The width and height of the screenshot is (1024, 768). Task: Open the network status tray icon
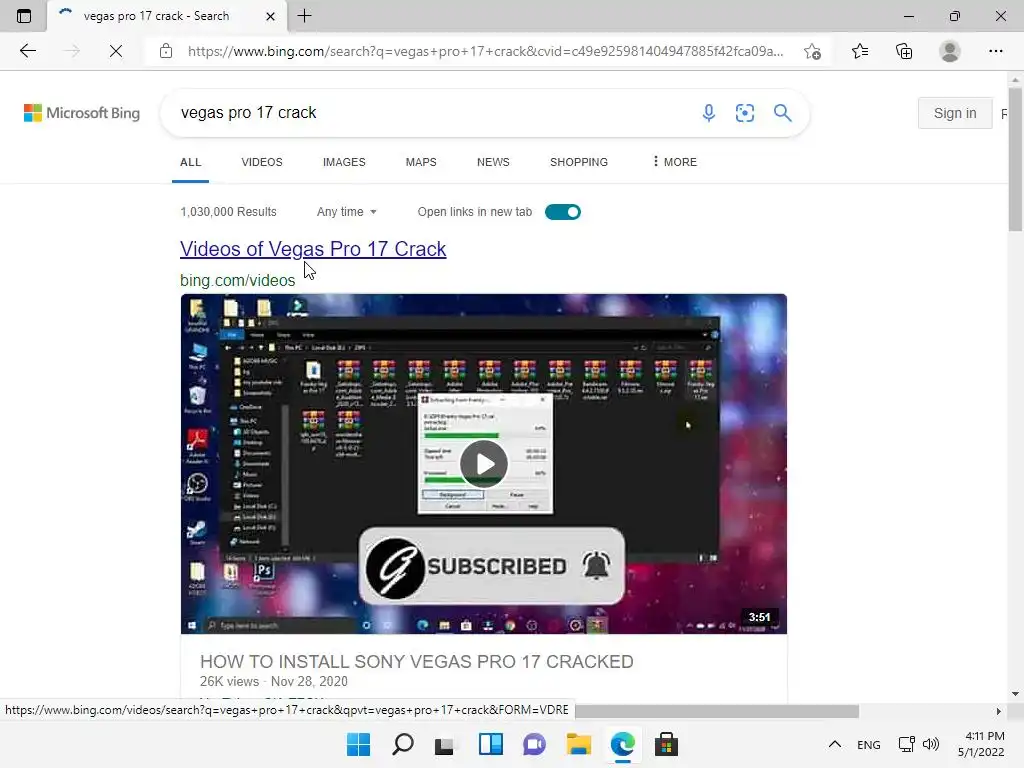pyautogui.click(x=906, y=744)
